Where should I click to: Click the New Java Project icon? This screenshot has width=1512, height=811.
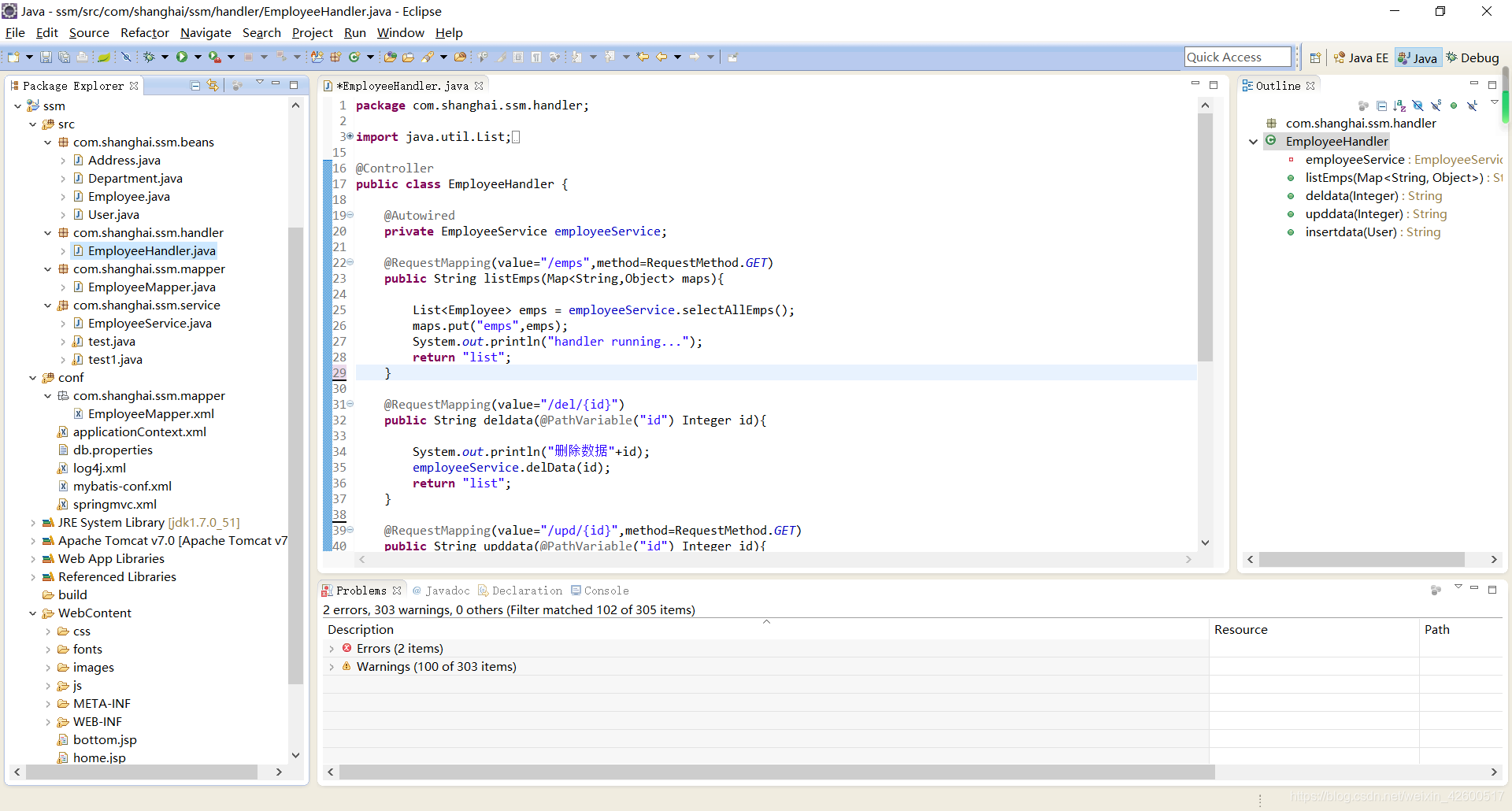pos(317,57)
